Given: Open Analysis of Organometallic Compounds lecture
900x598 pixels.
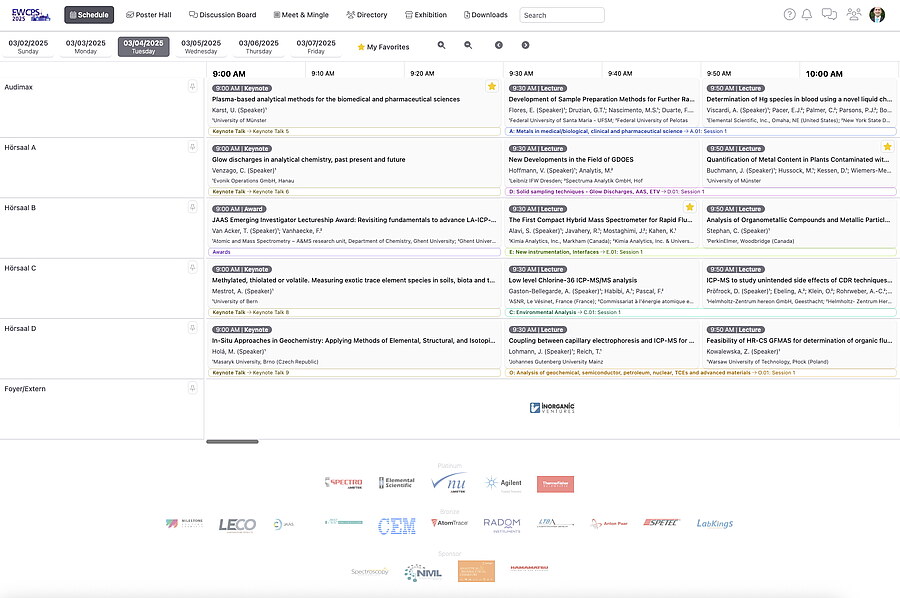Looking at the screenshot, I should pyautogui.click(x=800, y=224).
